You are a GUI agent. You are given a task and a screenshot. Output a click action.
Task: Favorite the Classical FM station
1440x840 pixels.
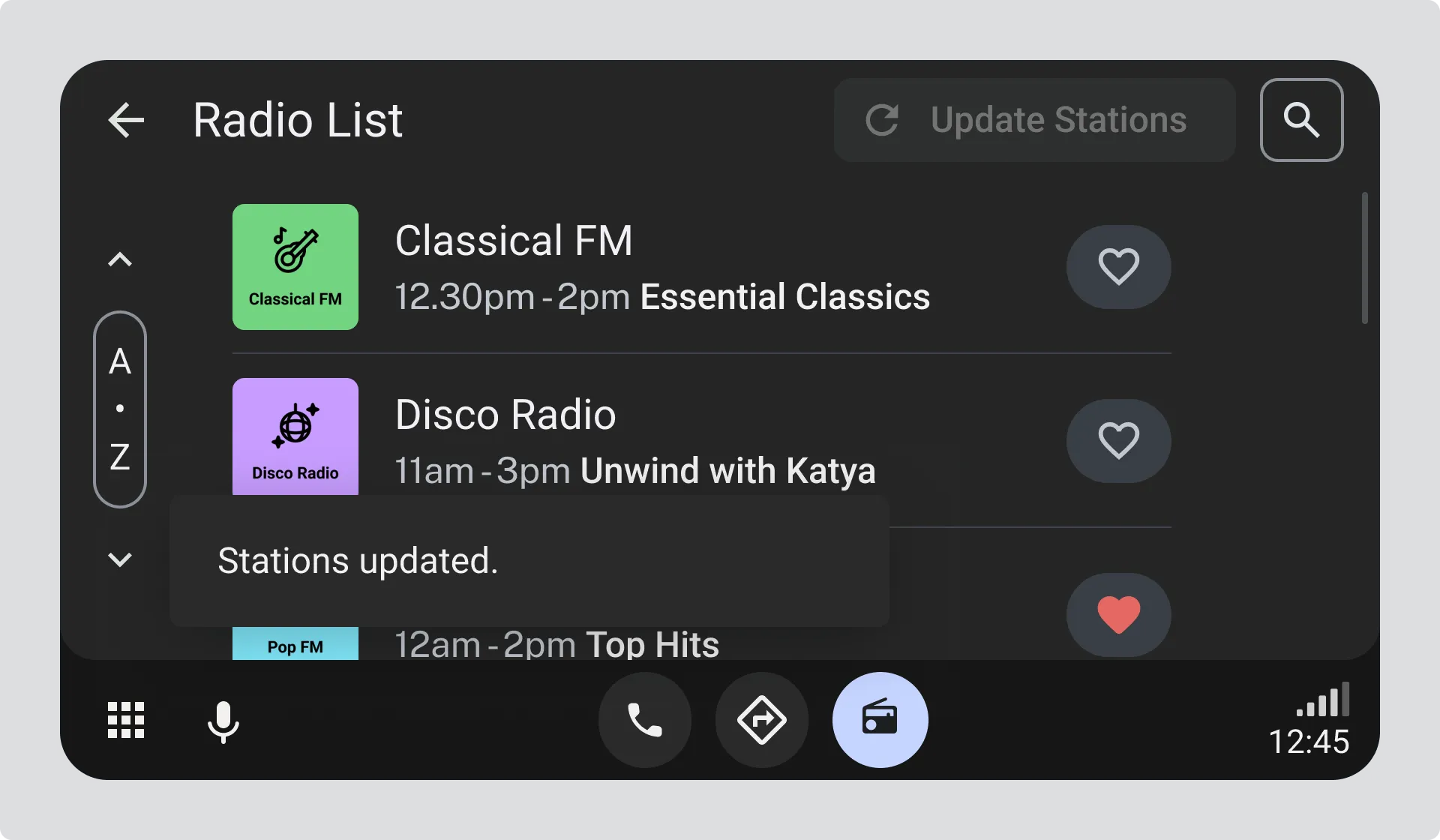click(1118, 267)
